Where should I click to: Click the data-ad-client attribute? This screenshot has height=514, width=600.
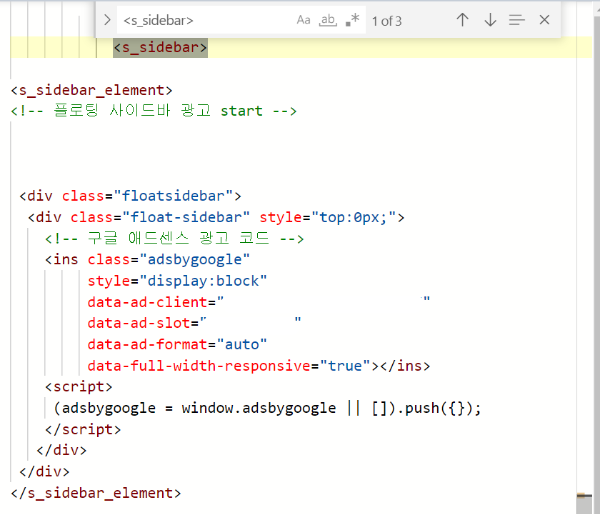coord(259,302)
